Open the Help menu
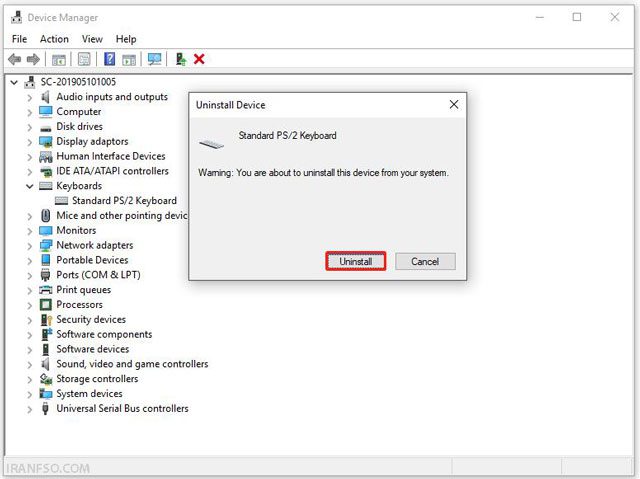Viewport: 640px width, 479px height. click(126, 39)
